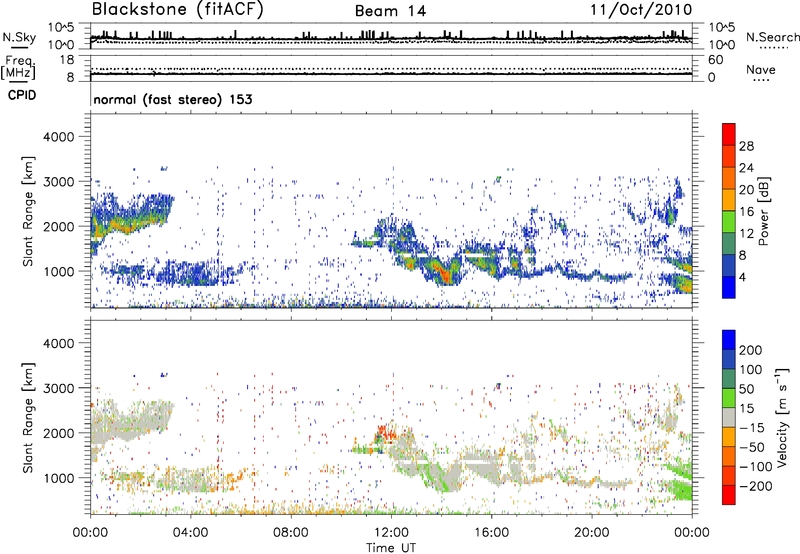Click the "−200" label on Velocity colorbar

(756, 486)
